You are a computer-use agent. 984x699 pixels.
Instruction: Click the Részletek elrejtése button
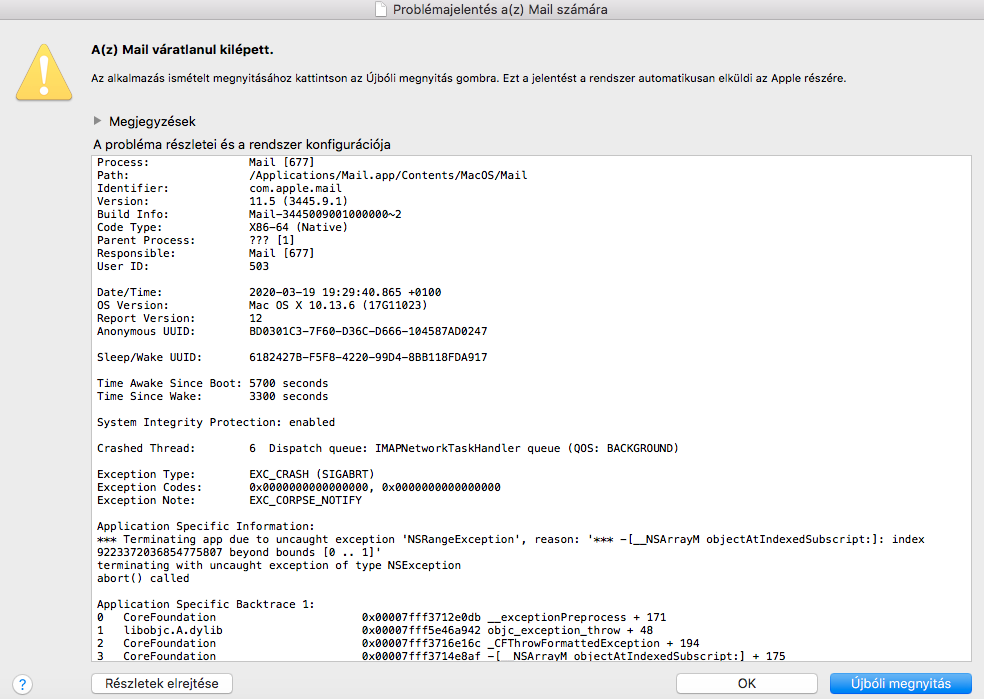click(162, 683)
